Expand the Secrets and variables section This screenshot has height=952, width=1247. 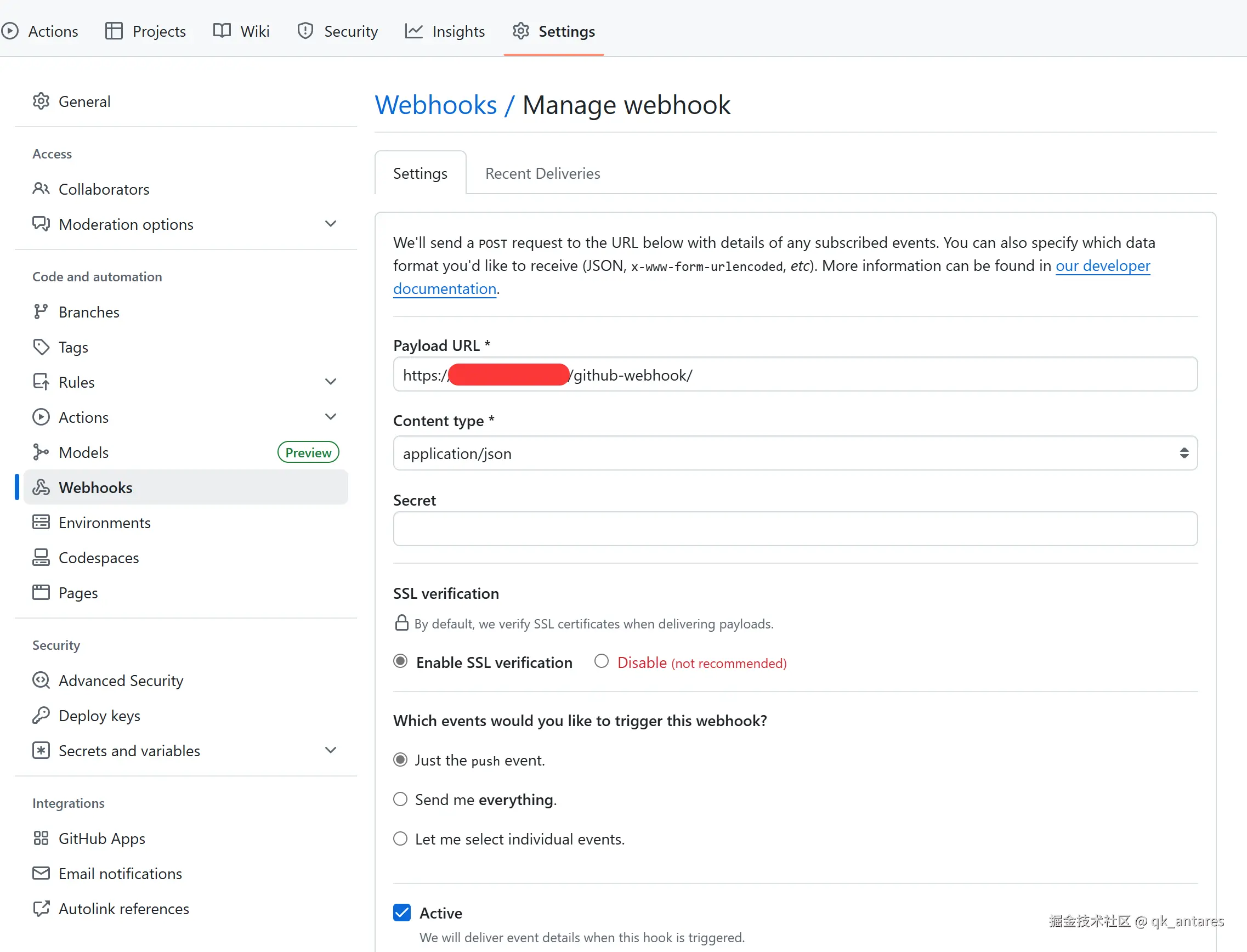point(331,750)
